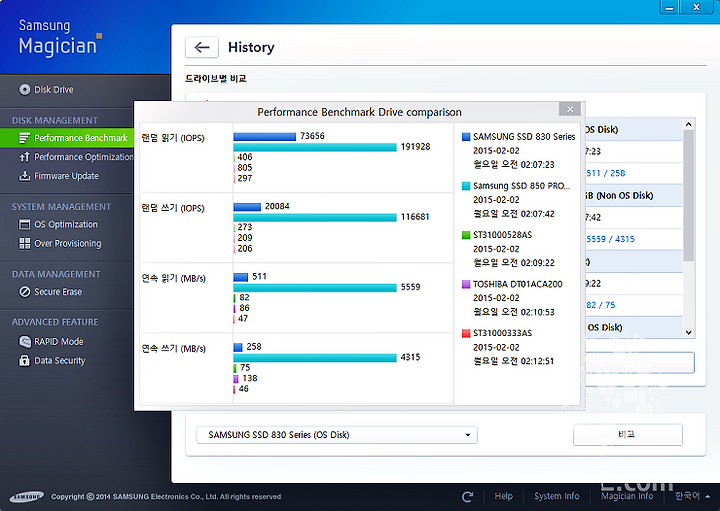Open Magician Info in the footer

tap(627, 496)
